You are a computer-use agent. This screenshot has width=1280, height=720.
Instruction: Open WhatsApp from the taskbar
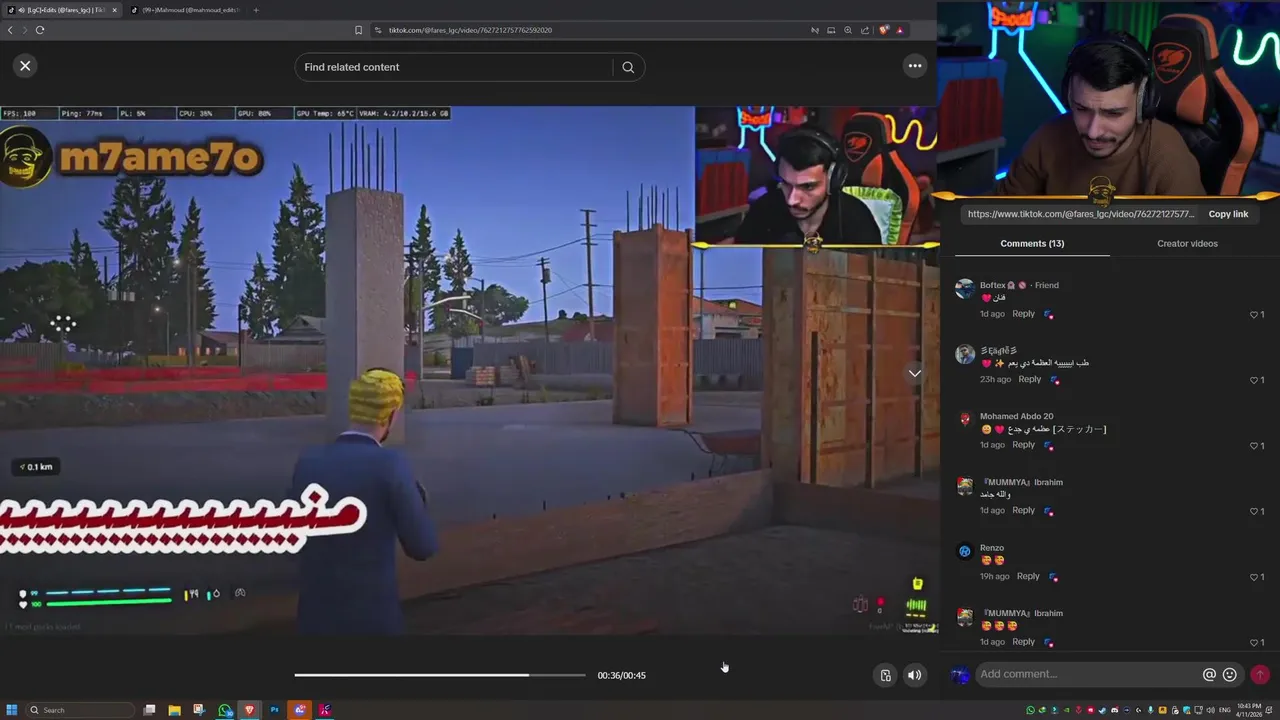225,710
